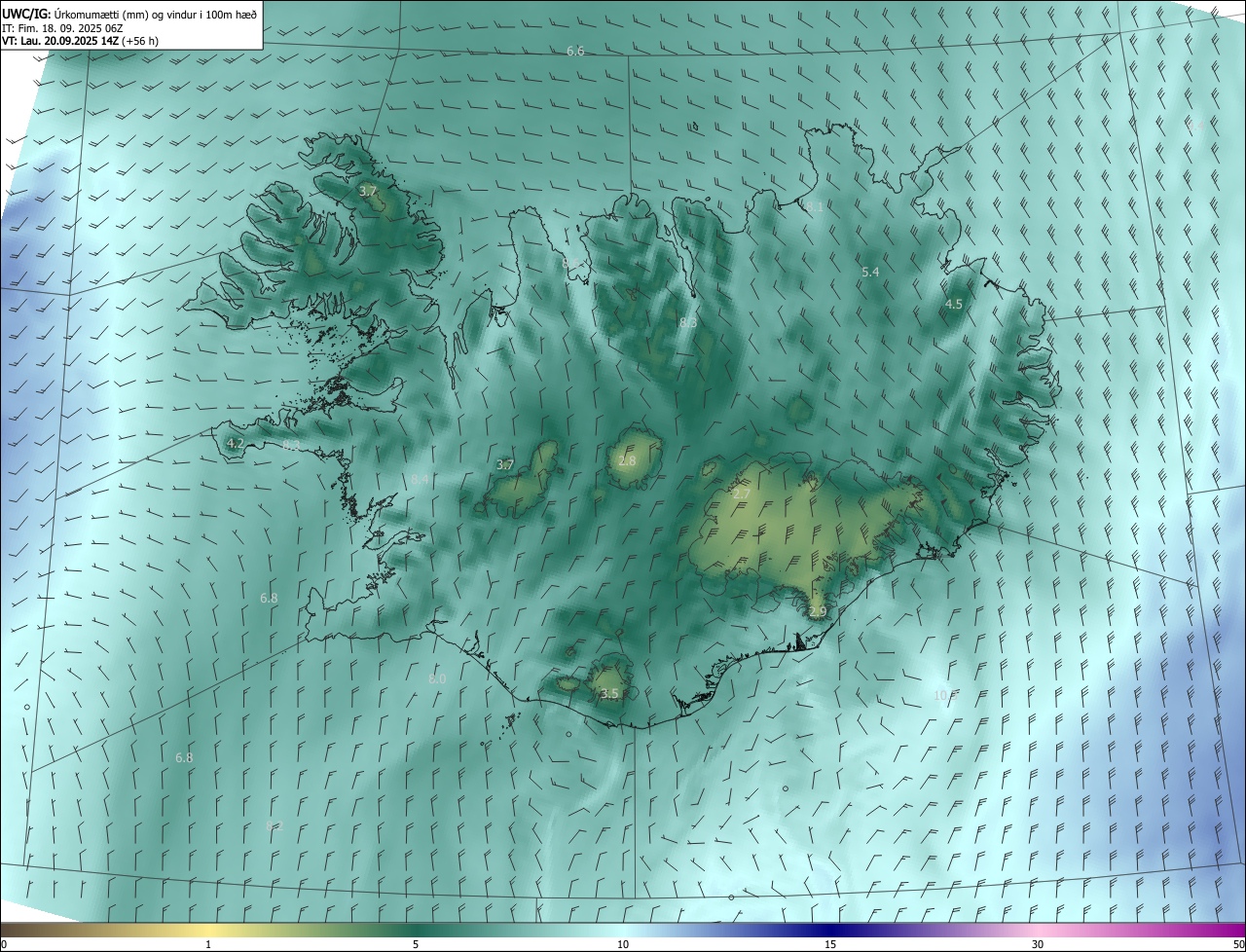Click the color scale label 15
Screen dimensions: 1246x952
830,945
